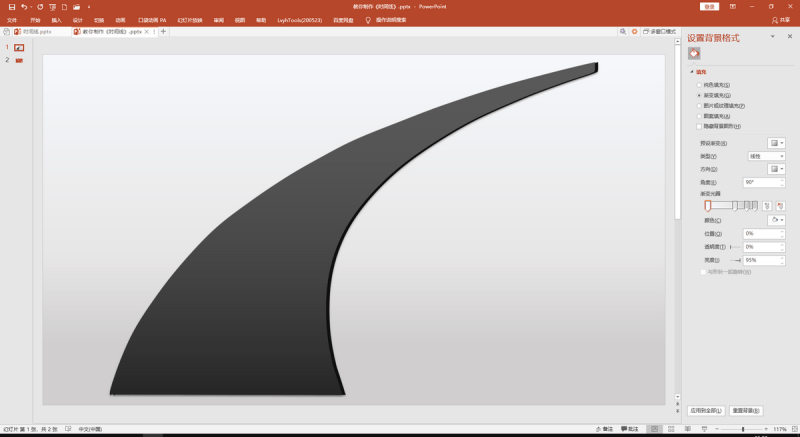
Task: Add a gradient stop with the add icon
Action: pos(768,204)
